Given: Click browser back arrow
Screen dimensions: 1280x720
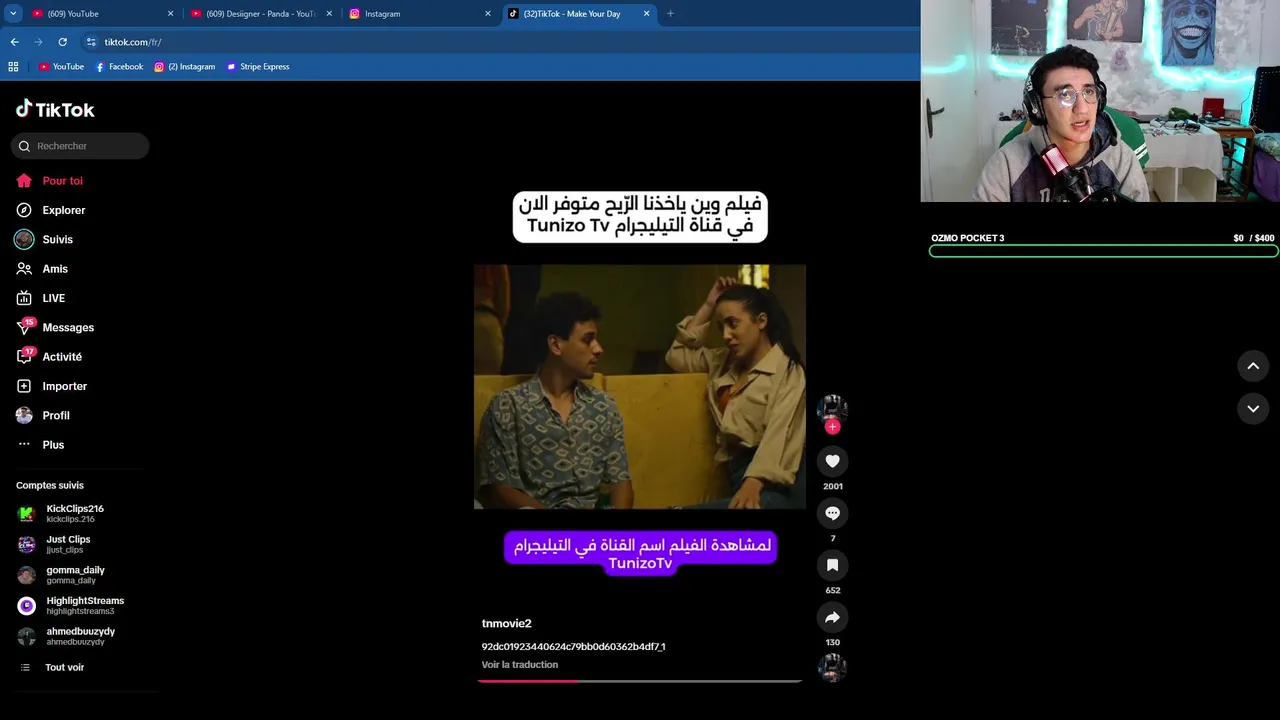Looking at the screenshot, I should pyautogui.click(x=14, y=42).
